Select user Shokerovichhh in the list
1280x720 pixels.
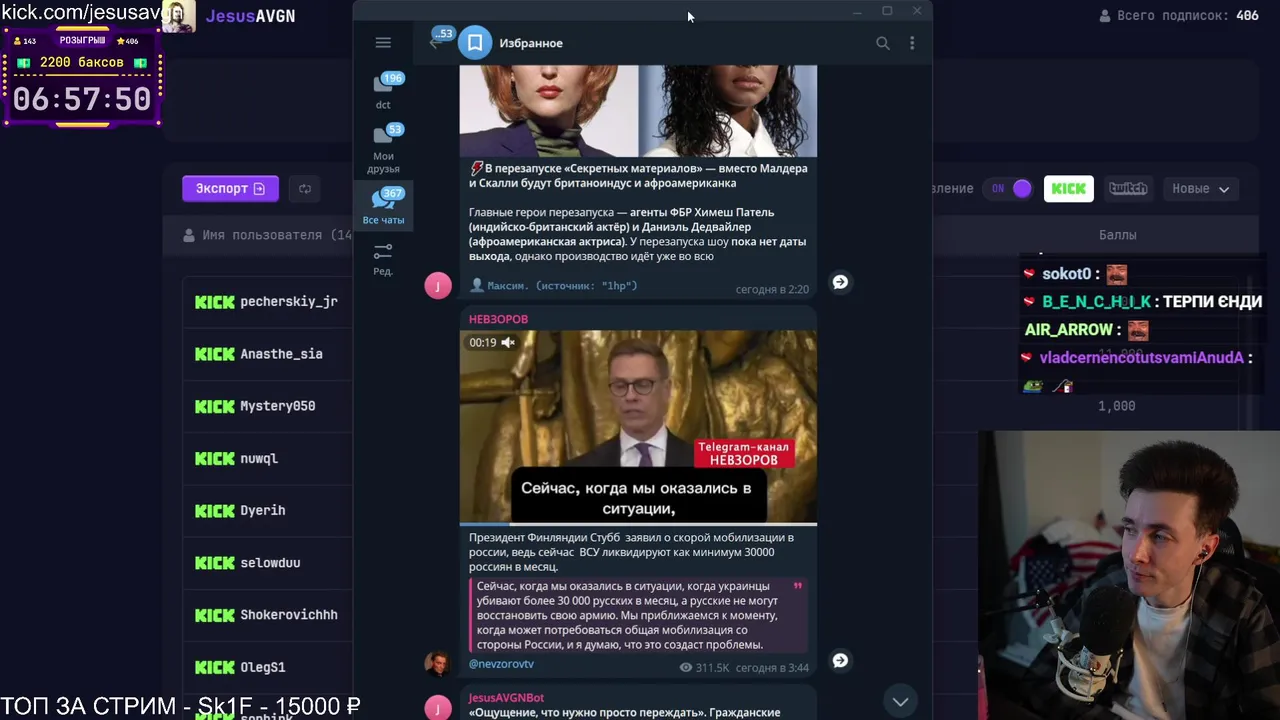coord(289,615)
